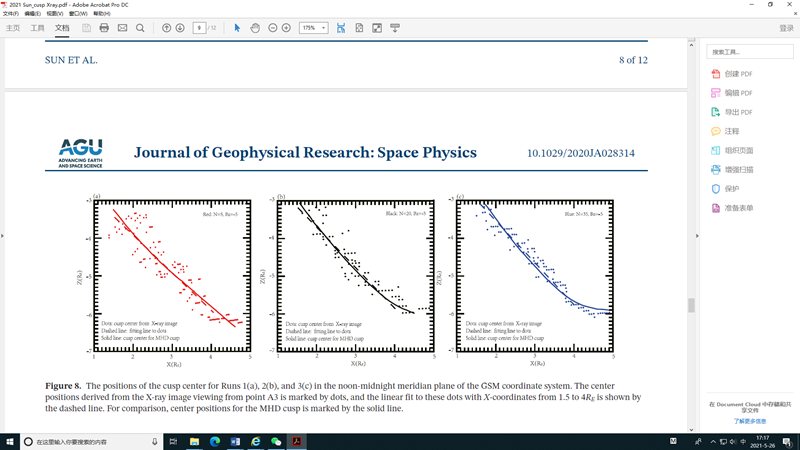This screenshot has width=800, height=450.
Task: Click the 了解更多信息 link
Action: coord(749,421)
